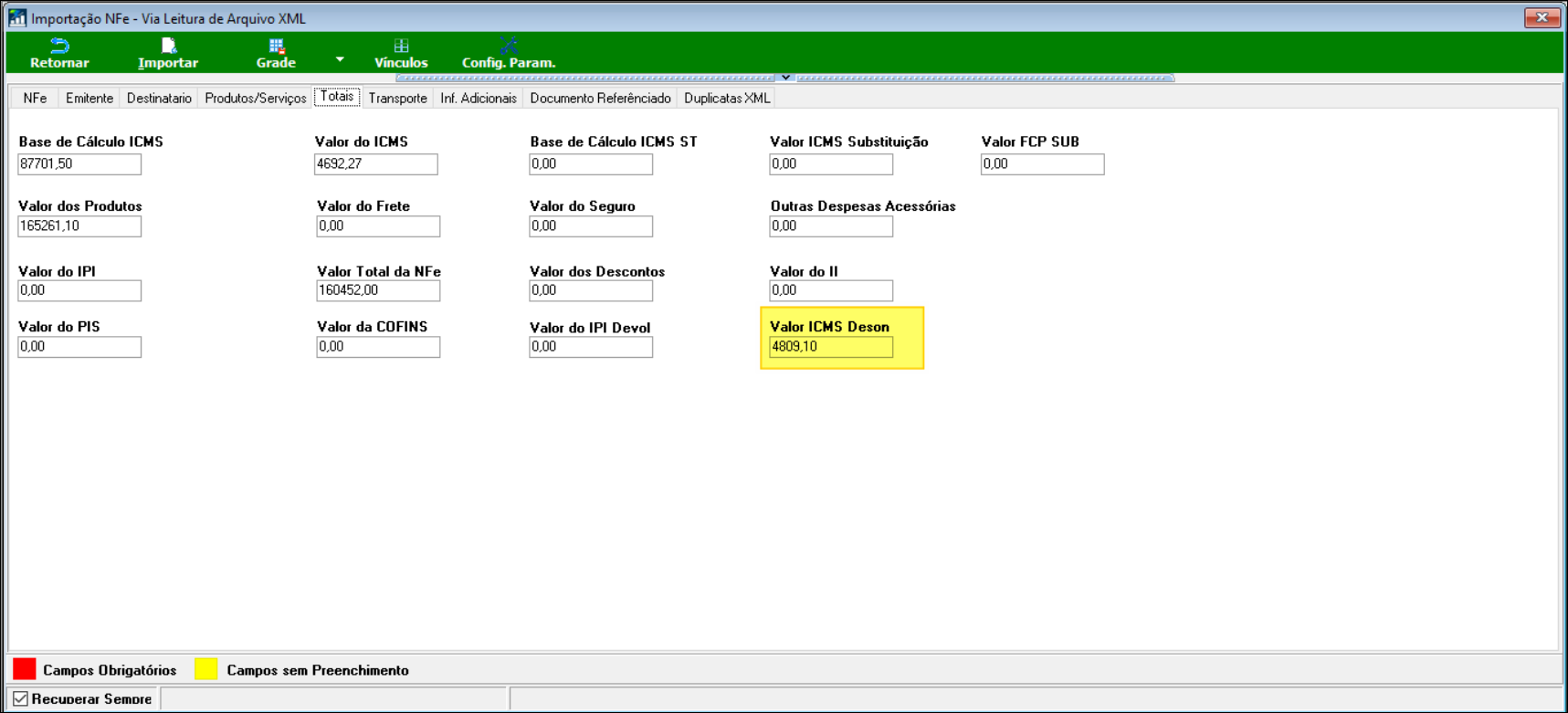Click the Retornar toolbar icon
This screenshot has width=1568, height=713.
pos(59,46)
